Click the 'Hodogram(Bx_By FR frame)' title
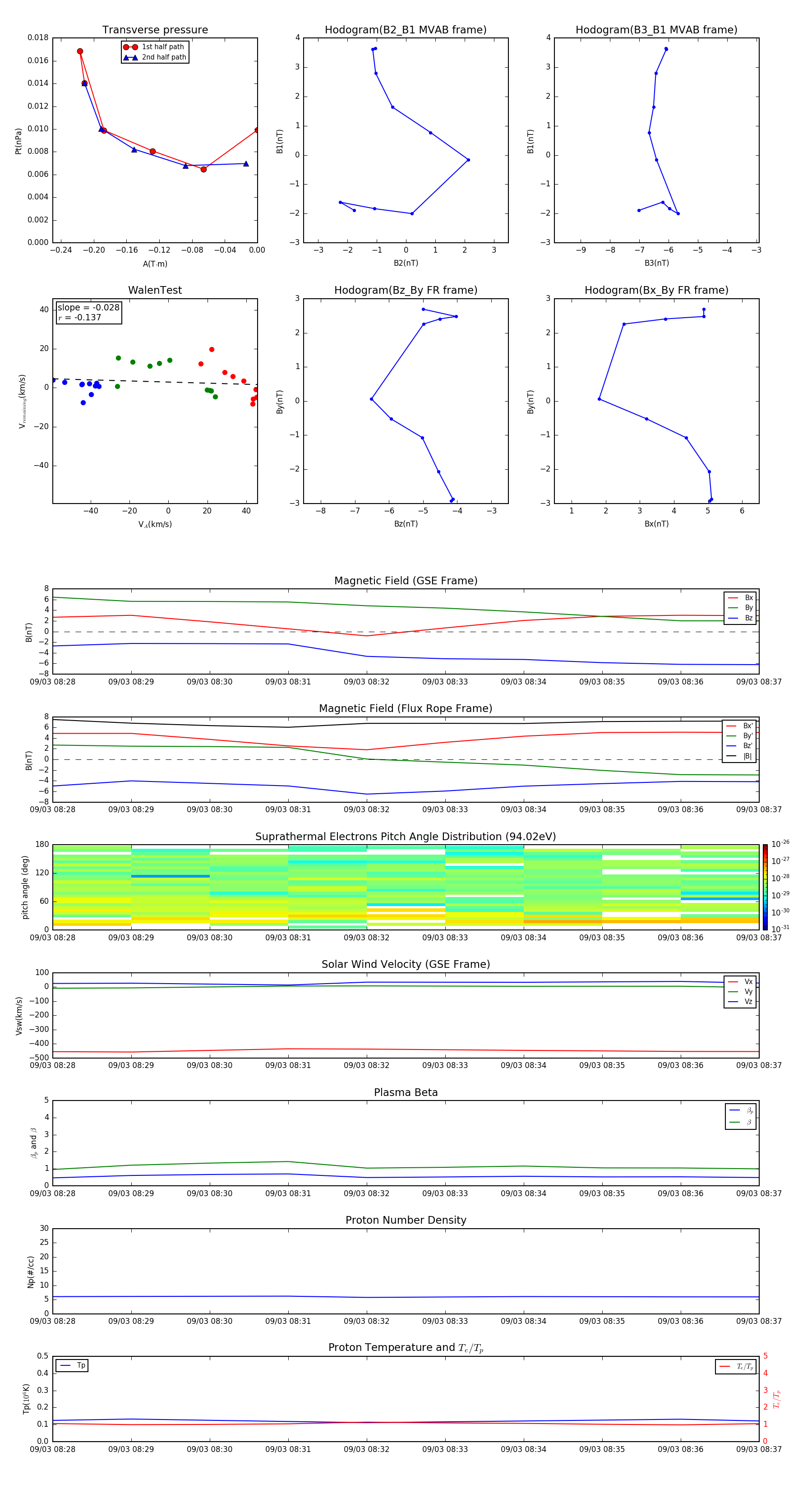 coord(656,290)
